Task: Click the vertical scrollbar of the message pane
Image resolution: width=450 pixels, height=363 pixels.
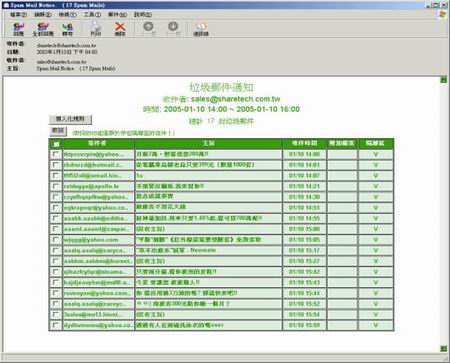Action: point(443,213)
